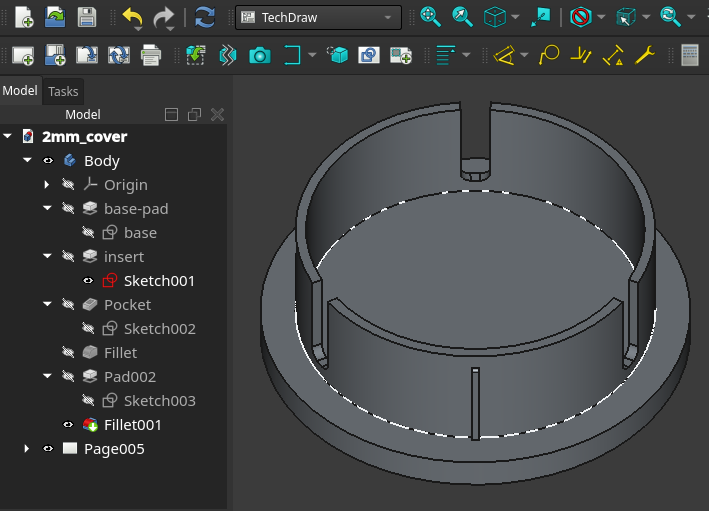Screen dimensions: 709x511
Task: Insert Draft workbench object cube icon
Action: point(337,55)
